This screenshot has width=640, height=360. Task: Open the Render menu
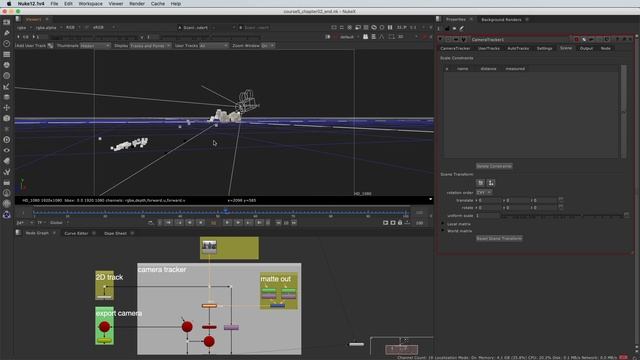137,4
